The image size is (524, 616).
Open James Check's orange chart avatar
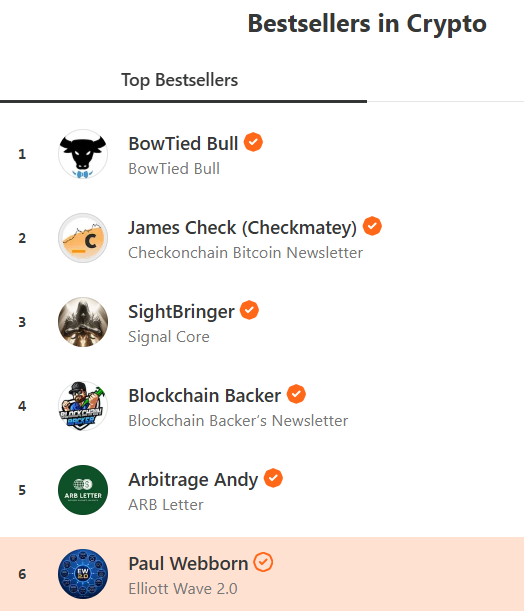pyautogui.click(x=83, y=238)
